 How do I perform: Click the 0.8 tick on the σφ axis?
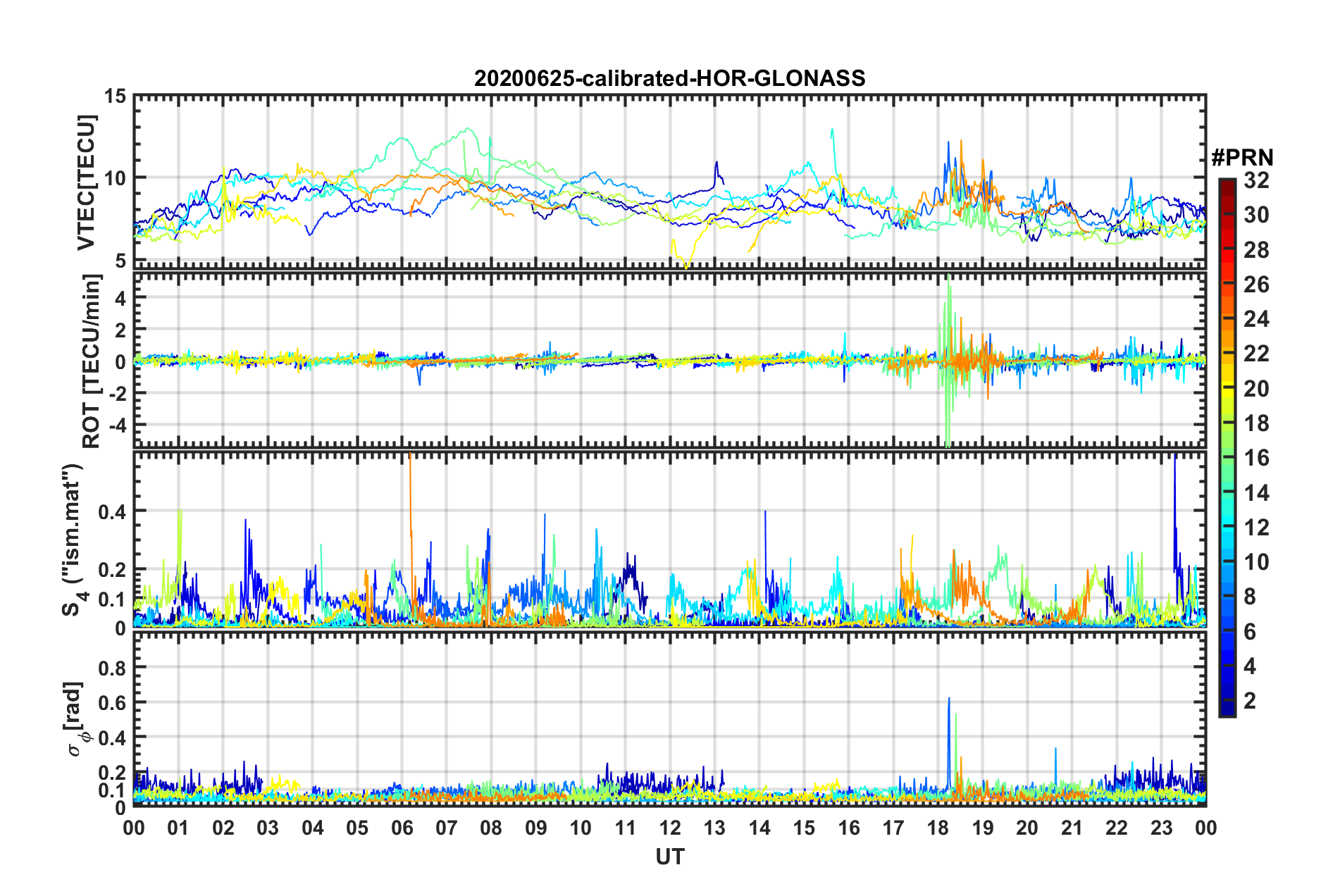pos(113,667)
